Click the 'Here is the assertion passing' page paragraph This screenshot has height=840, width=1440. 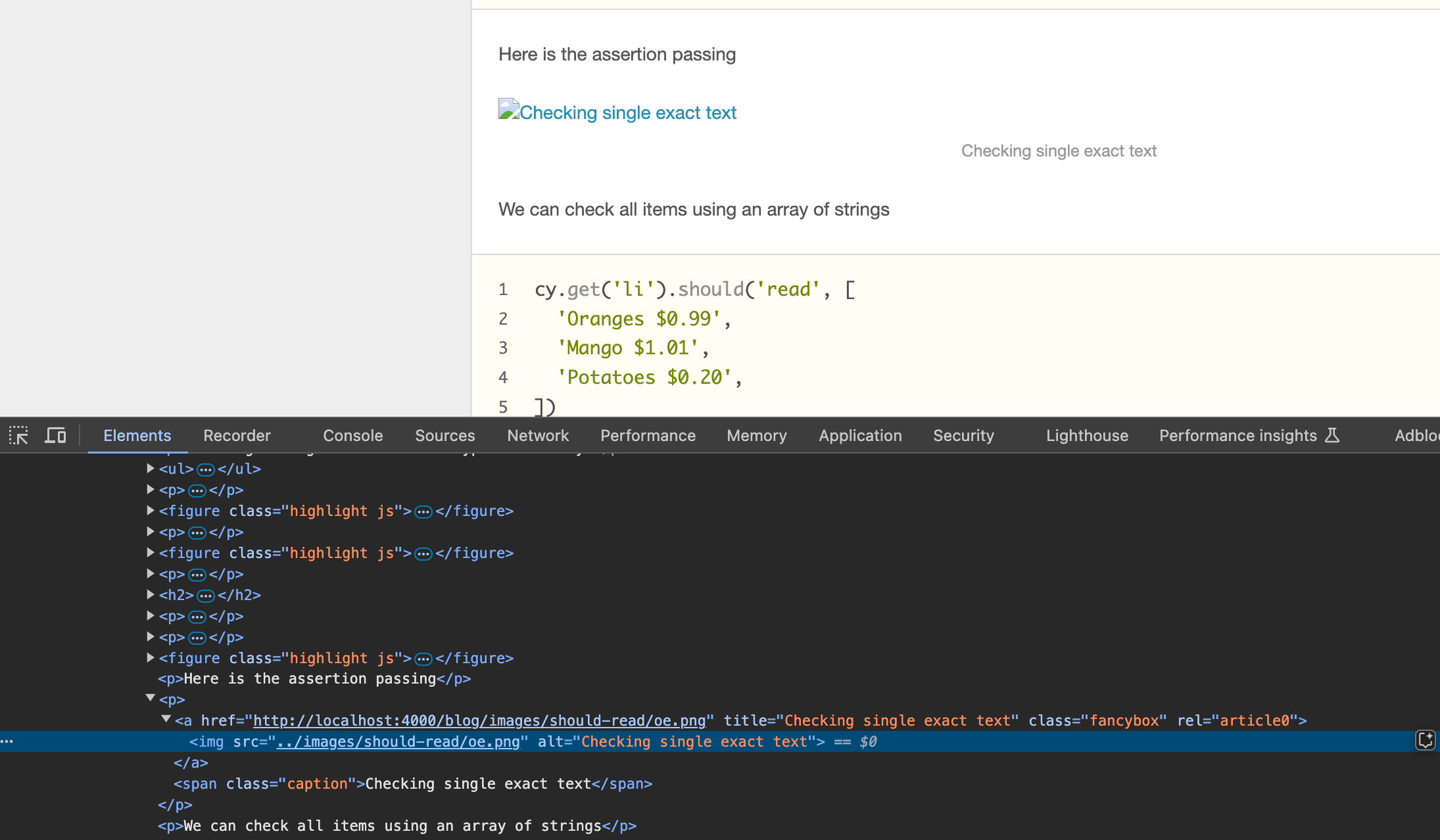click(x=617, y=54)
